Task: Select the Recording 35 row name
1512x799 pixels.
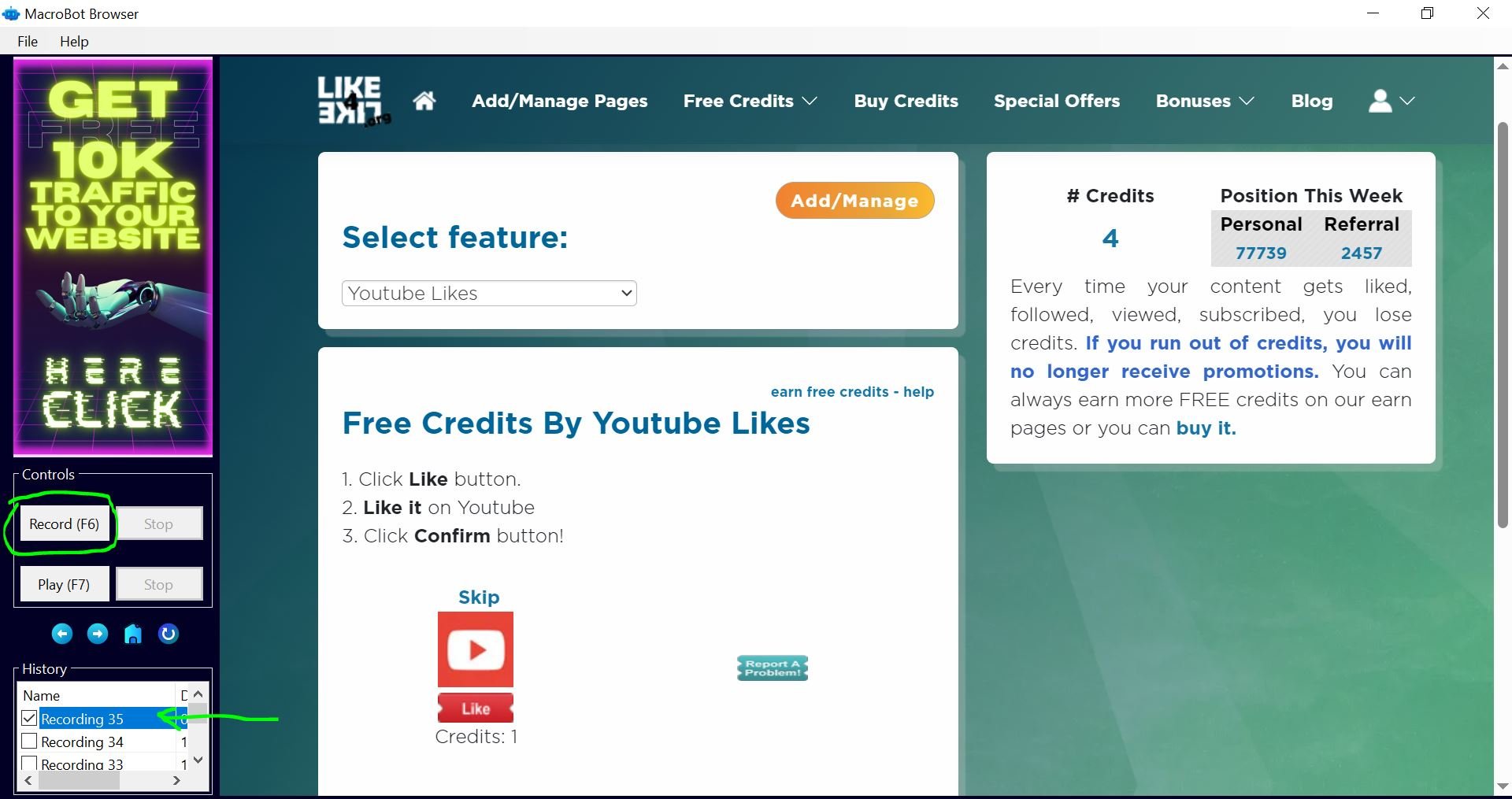Action: point(82,719)
